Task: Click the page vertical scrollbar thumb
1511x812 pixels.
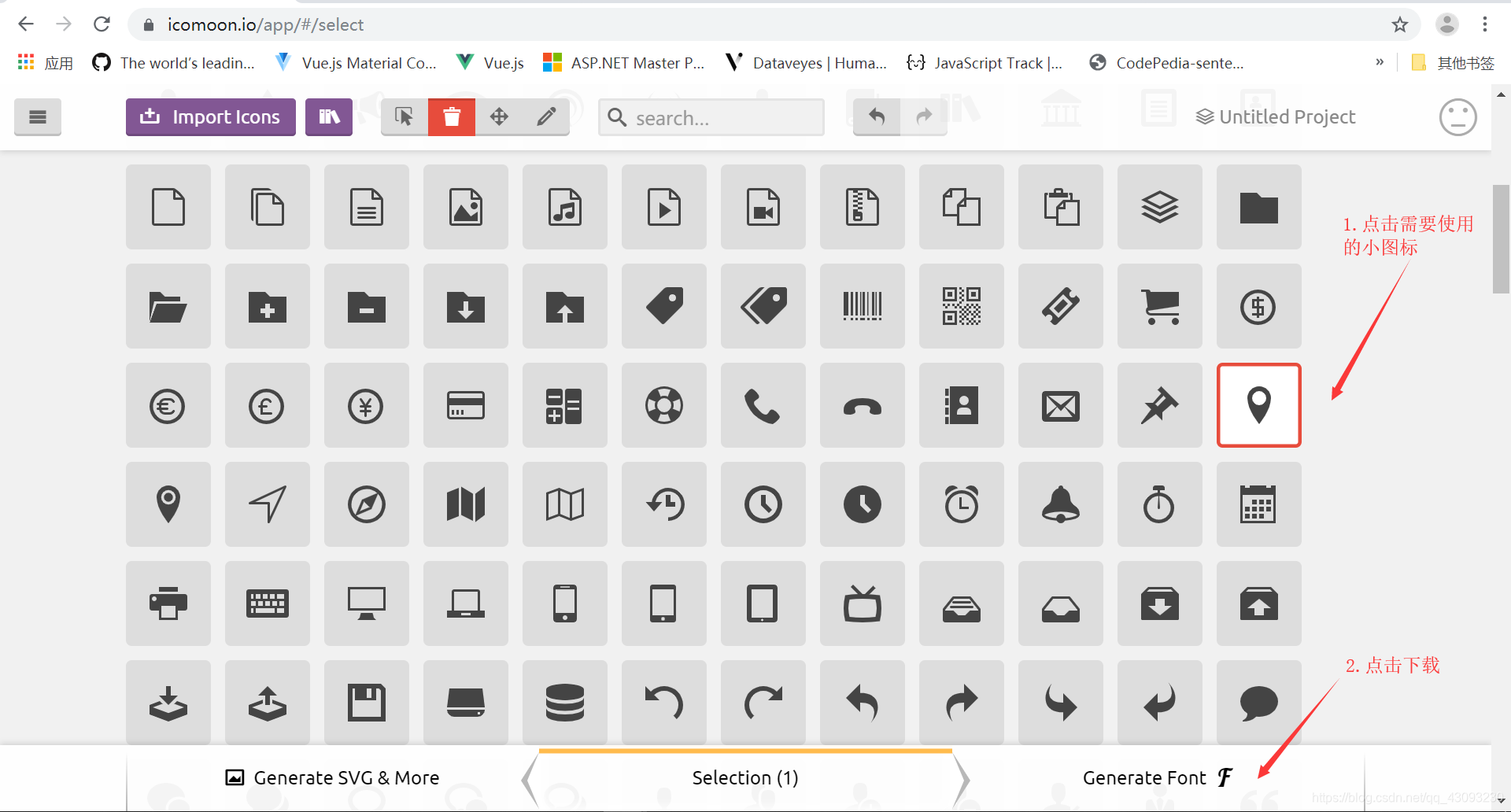Action: point(1501,239)
